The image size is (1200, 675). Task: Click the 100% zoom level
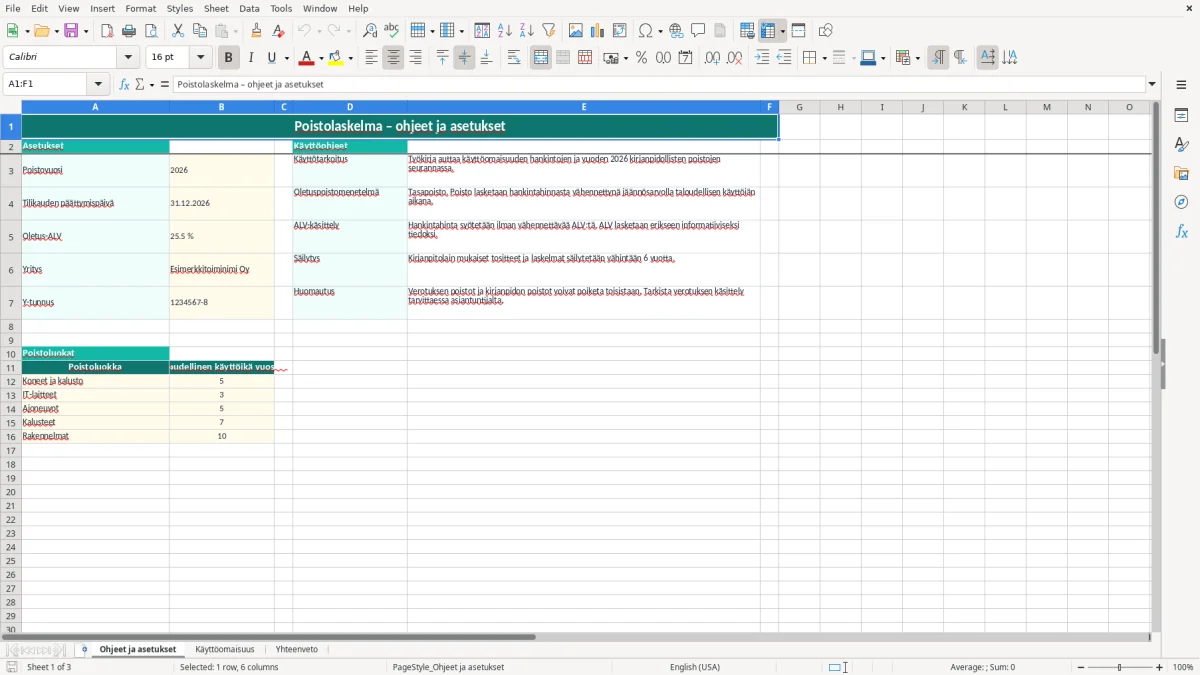pyautogui.click(x=1183, y=667)
